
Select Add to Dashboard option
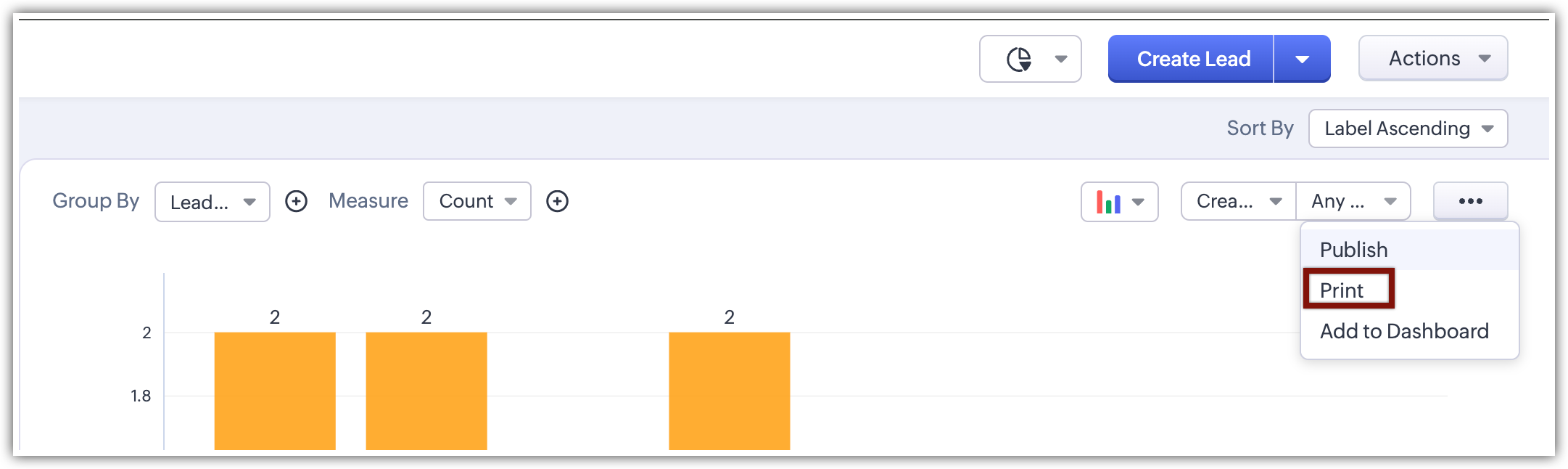[x=1404, y=331]
